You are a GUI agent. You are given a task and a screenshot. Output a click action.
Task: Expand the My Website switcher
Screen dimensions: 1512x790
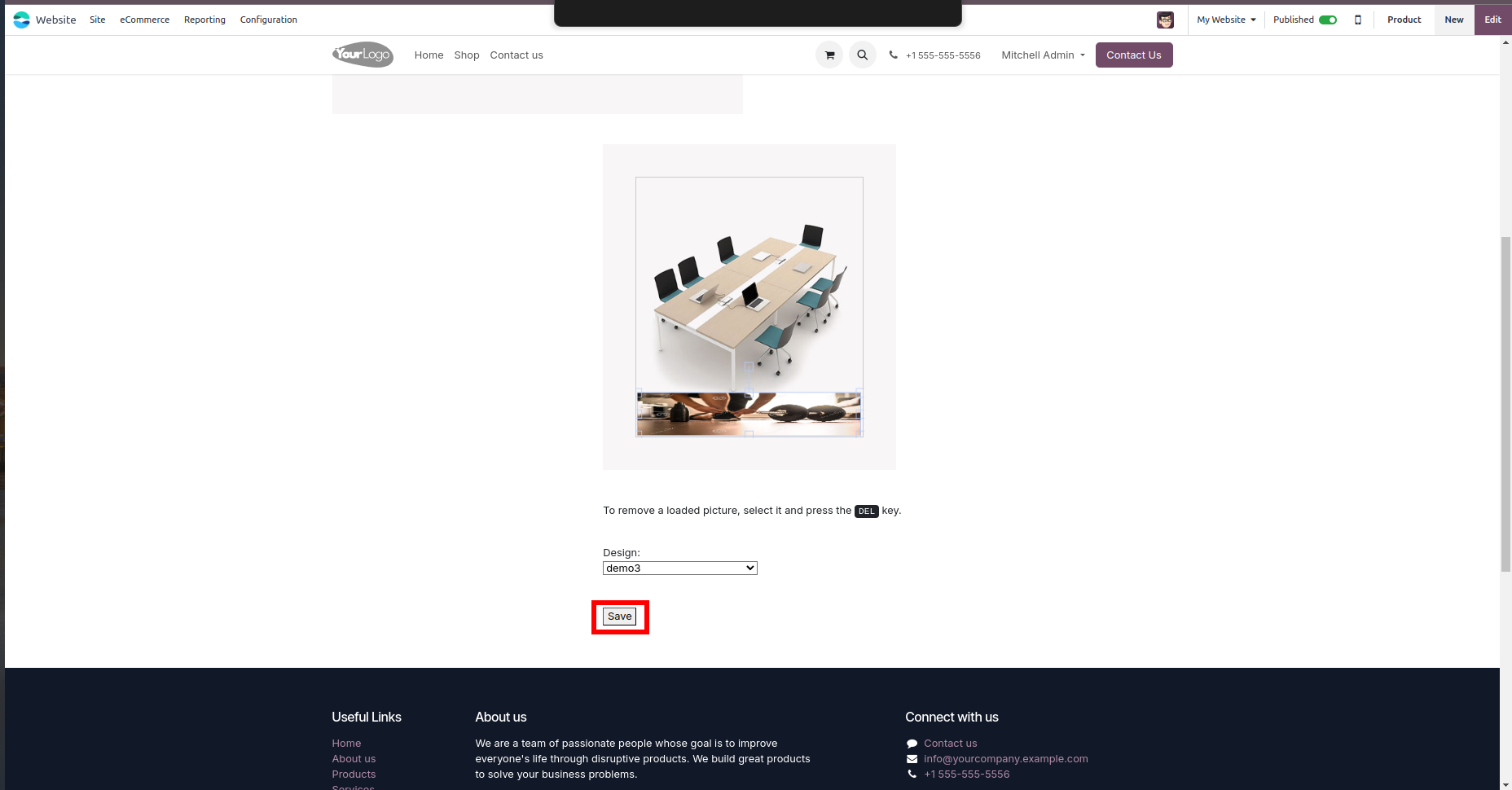1226,20
